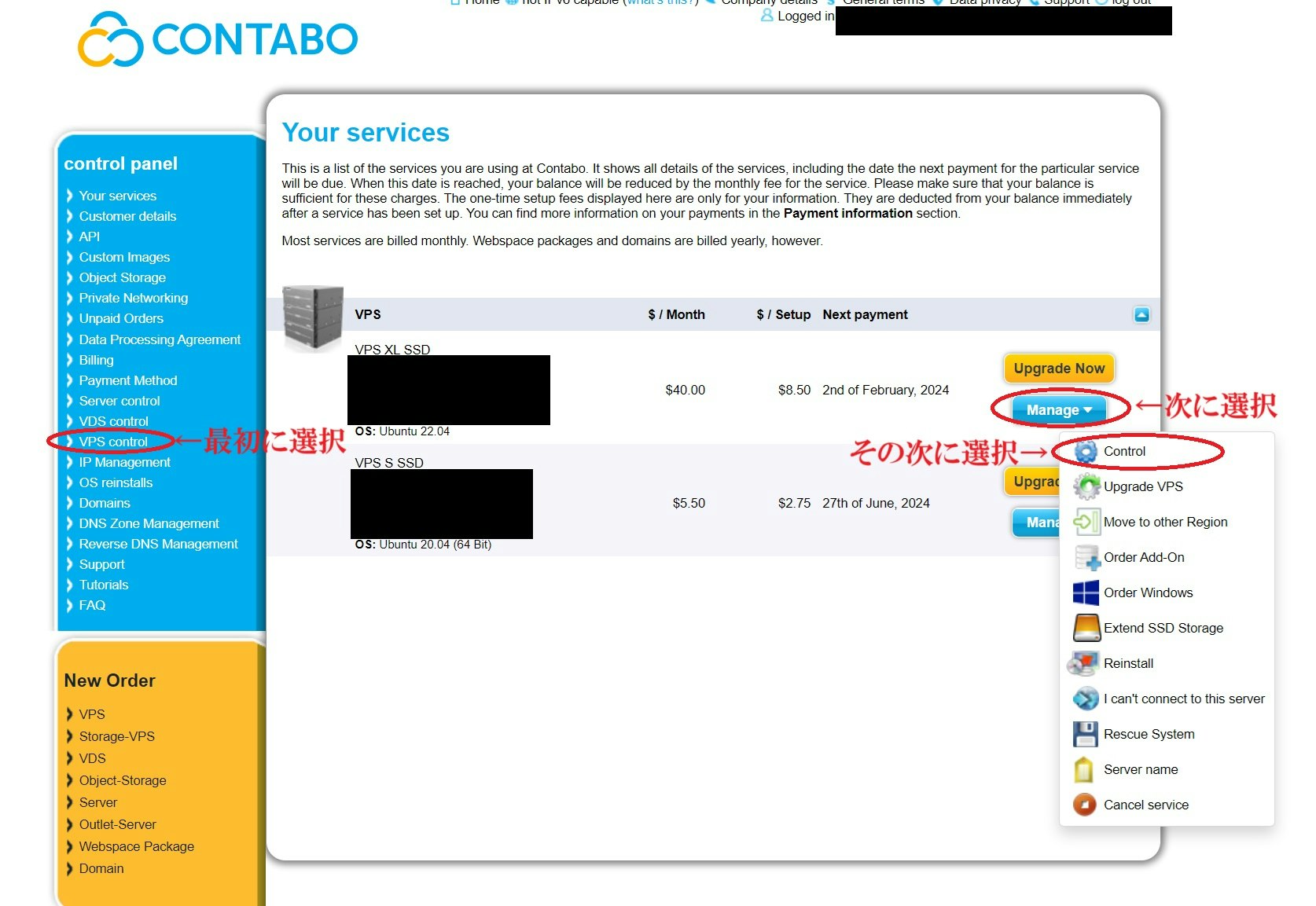The height and width of the screenshot is (906, 1316).
Task: Click the Reinstall icon
Action: click(x=1083, y=663)
